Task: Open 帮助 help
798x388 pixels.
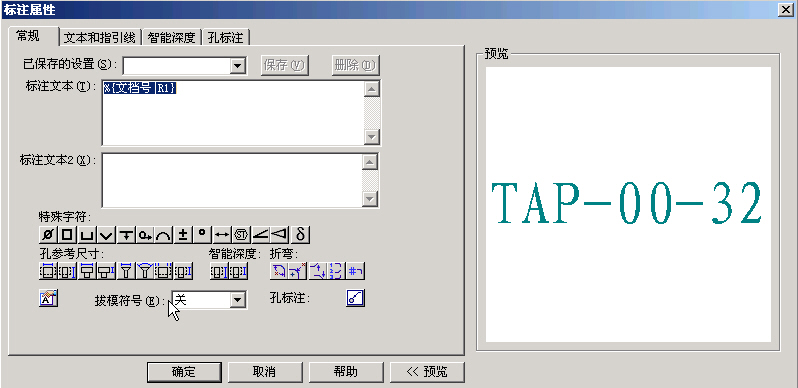Action: pos(346,372)
